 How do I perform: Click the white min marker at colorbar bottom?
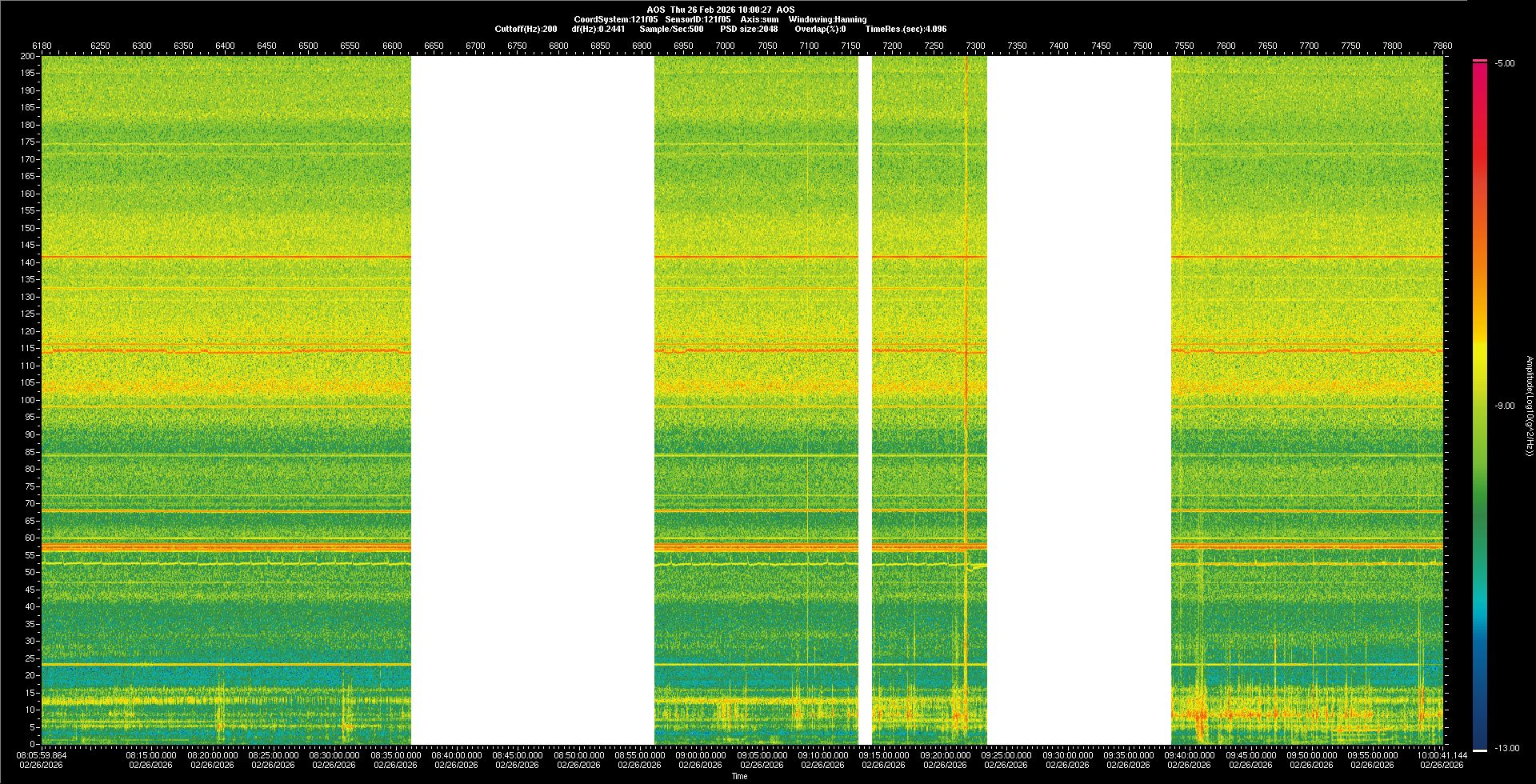(x=1480, y=750)
